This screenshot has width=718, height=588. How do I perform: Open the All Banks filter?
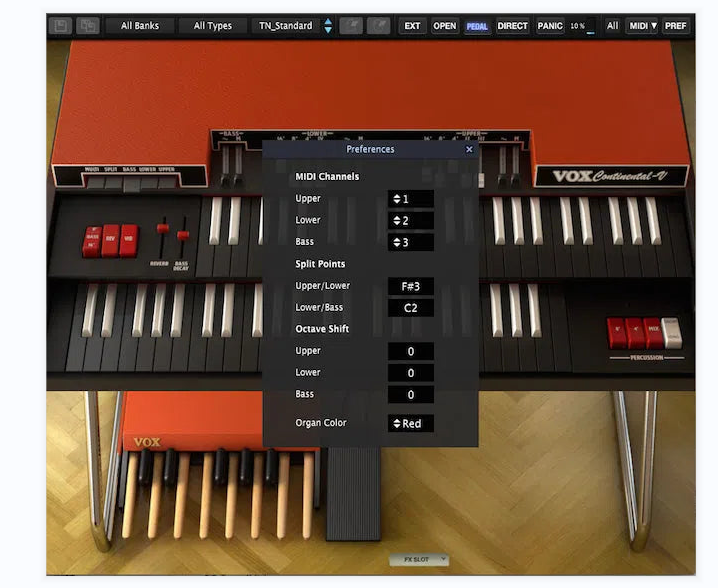[x=140, y=26]
